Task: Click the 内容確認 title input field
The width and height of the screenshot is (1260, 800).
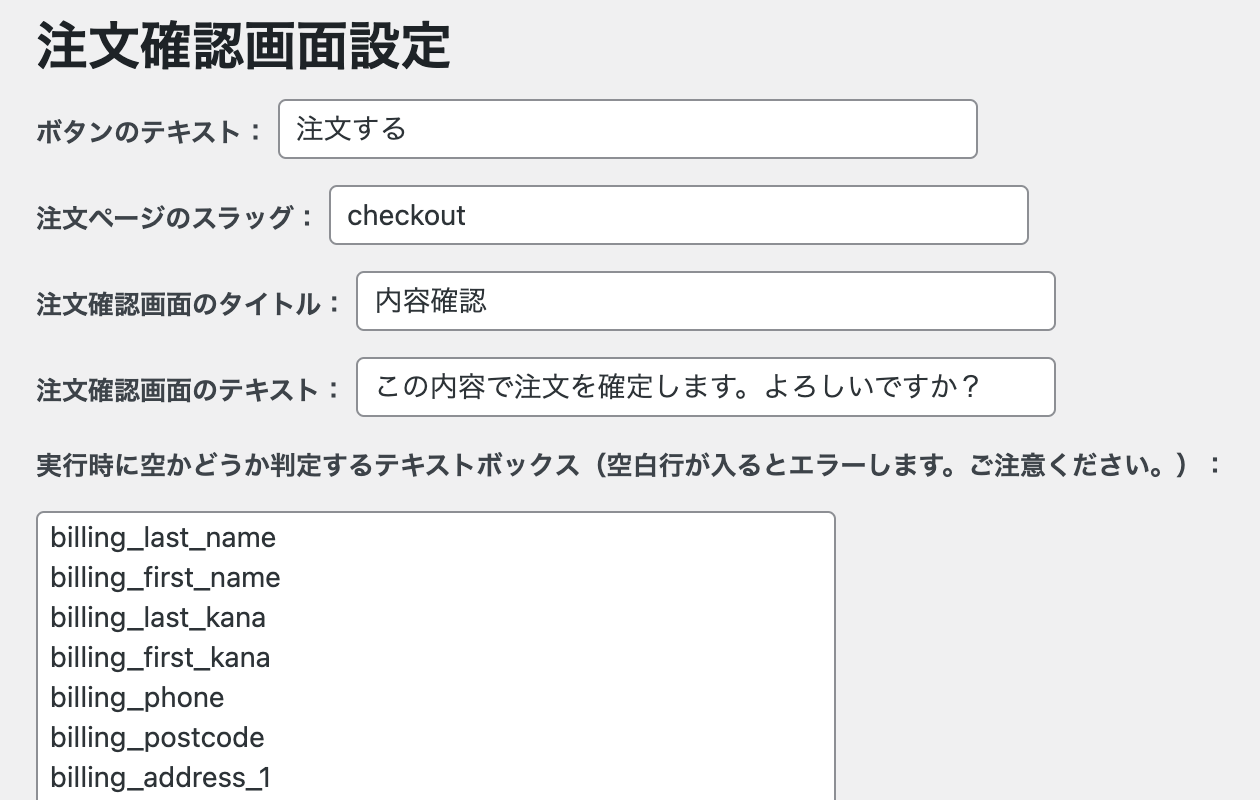Action: 705,301
